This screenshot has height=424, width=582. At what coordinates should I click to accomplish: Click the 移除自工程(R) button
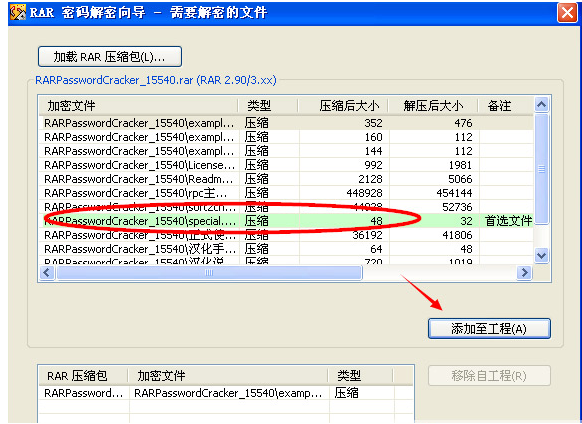pos(489,376)
